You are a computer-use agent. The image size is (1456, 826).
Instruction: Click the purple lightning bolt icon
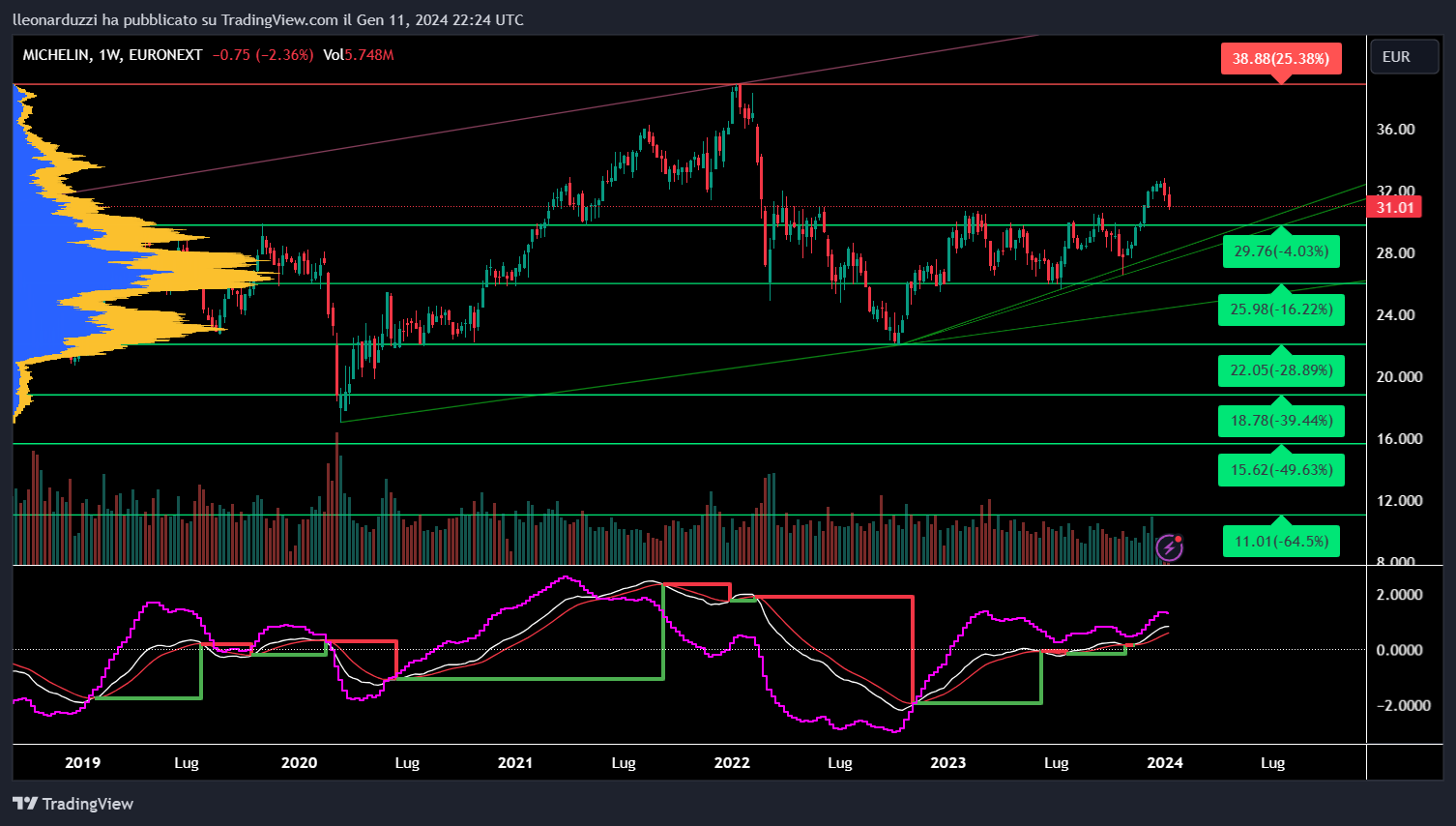click(x=1170, y=547)
